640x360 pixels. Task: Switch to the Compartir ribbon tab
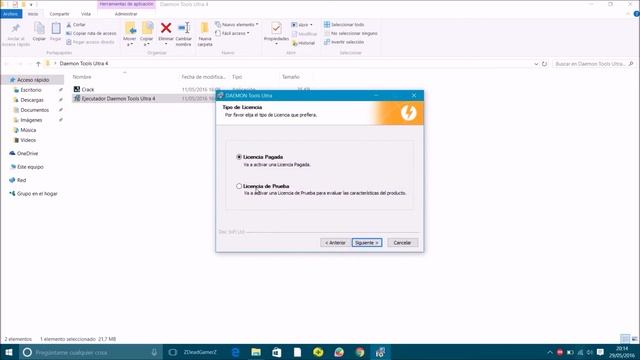tap(59, 14)
